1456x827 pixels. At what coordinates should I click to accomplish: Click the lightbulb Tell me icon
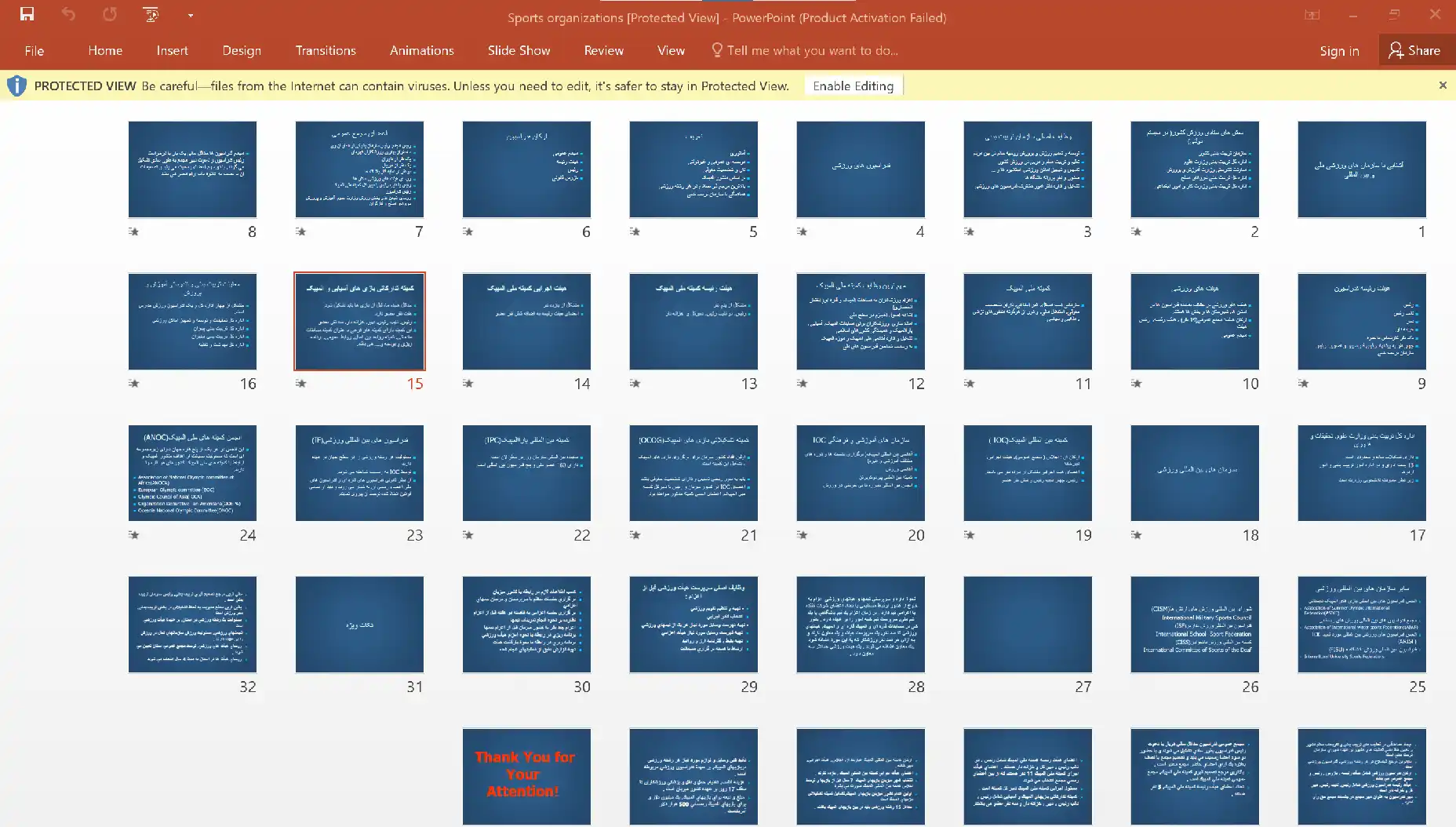[716, 50]
